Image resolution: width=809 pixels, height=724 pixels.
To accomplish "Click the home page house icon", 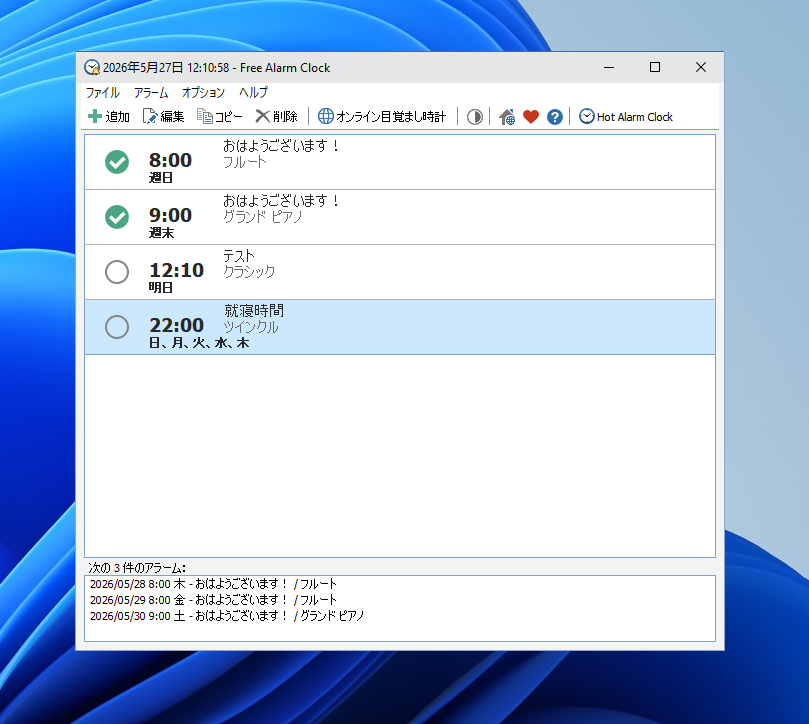I will tap(507, 117).
